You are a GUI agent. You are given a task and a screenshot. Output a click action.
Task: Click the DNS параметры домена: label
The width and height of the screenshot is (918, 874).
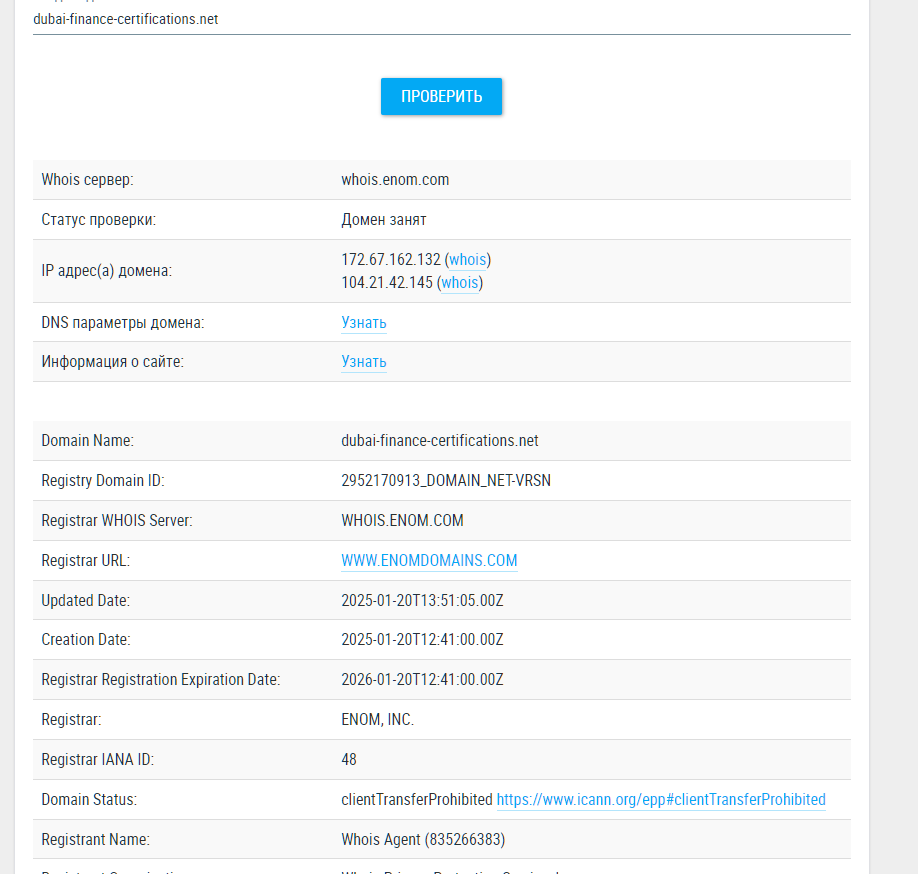(x=123, y=323)
